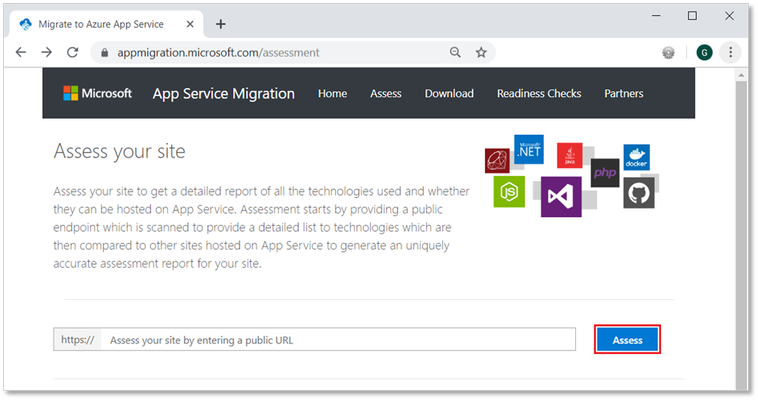Minimize the browser window
Image resolution: width=758 pixels, height=400 pixels.
656,16
